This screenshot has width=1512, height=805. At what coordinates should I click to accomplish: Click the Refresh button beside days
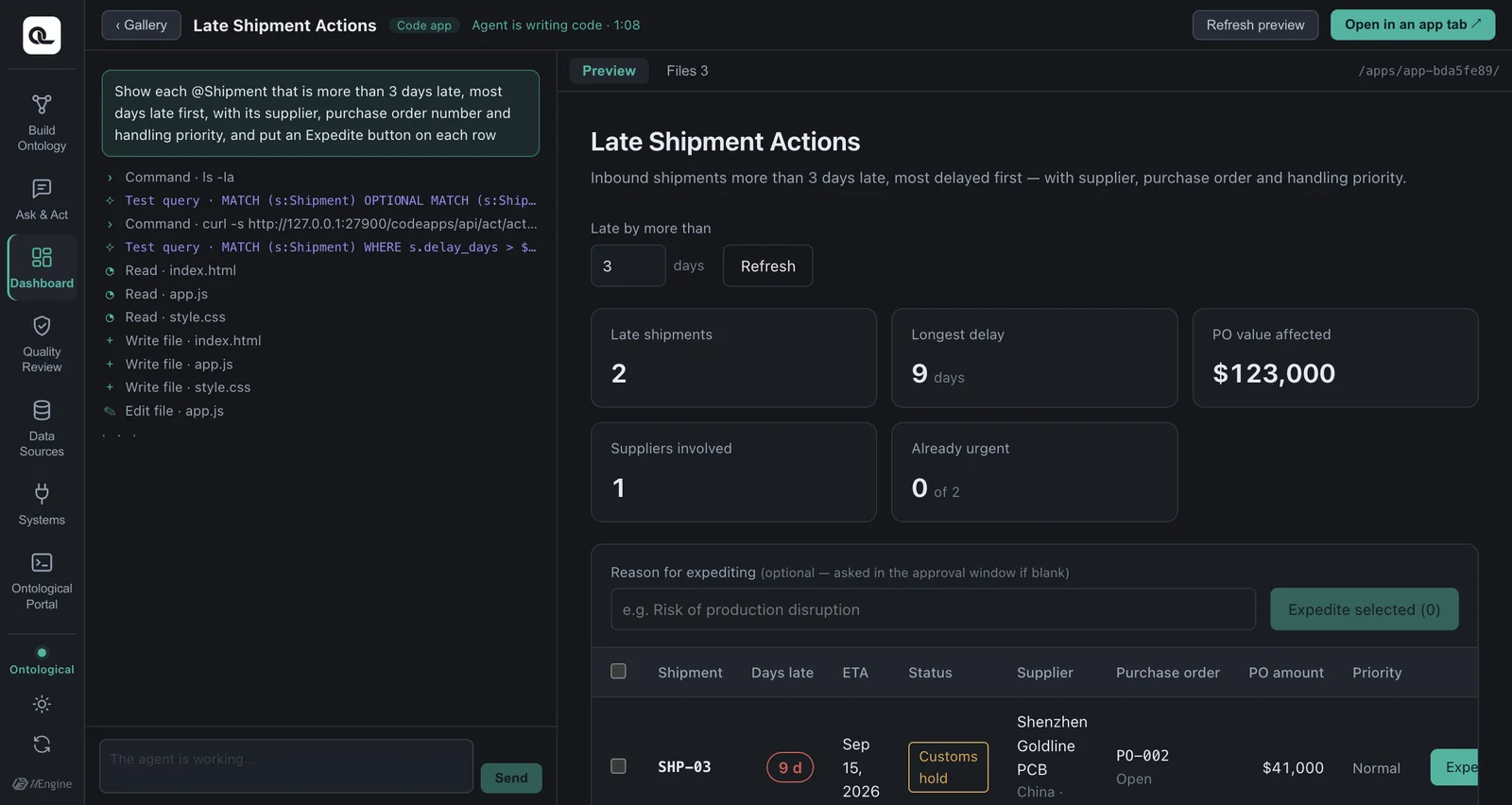click(767, 265)
